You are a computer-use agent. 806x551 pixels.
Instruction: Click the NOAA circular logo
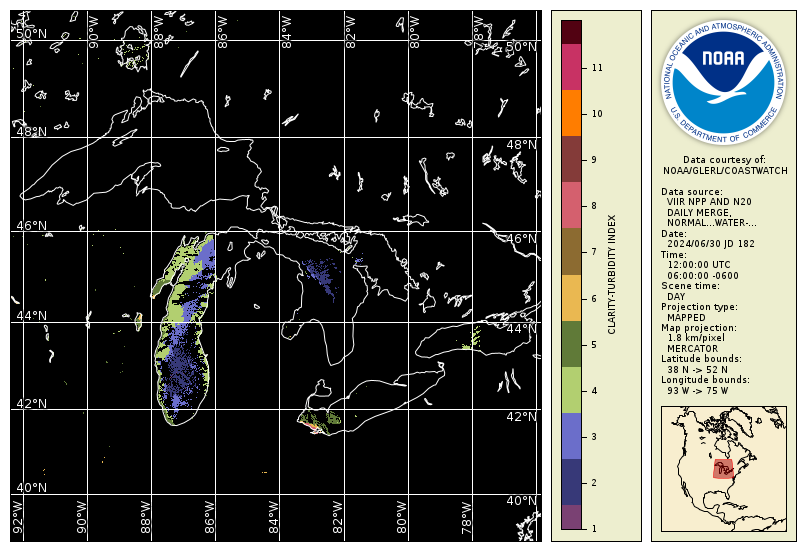pyautogui.click(x=724, y=82)
